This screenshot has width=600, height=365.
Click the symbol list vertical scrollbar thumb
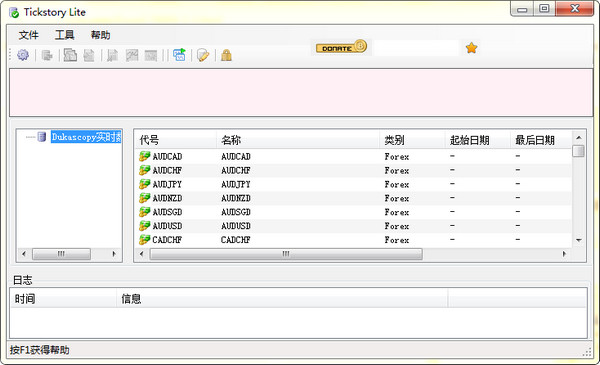(579, 151)
